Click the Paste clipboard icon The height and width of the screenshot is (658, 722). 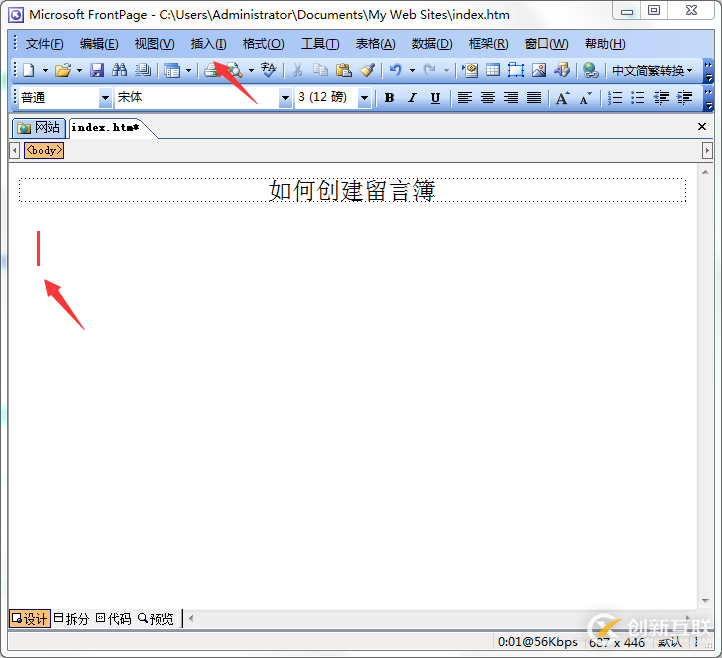click(x=344, y=70)
